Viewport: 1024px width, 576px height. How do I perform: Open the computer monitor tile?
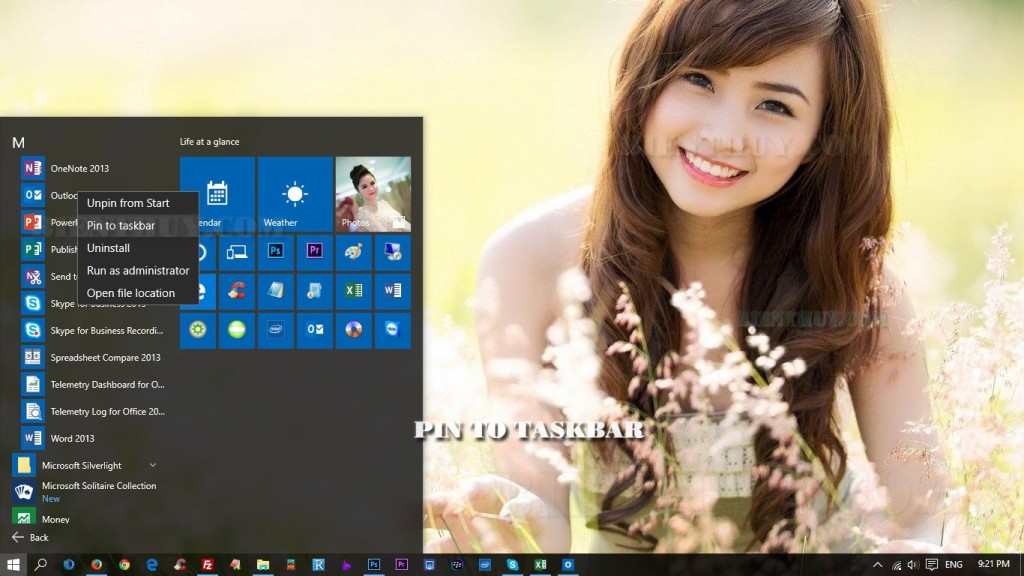tap(392, 252)
